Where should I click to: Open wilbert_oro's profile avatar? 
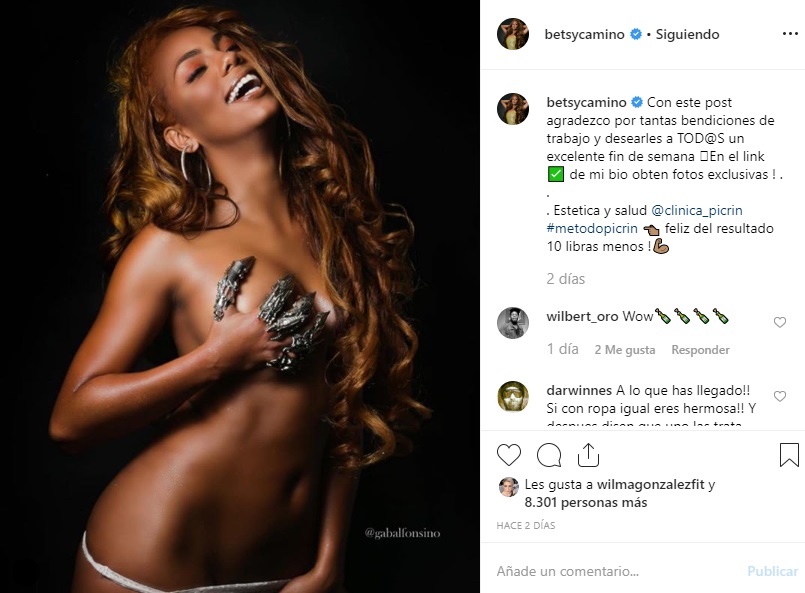coord(513,323)
